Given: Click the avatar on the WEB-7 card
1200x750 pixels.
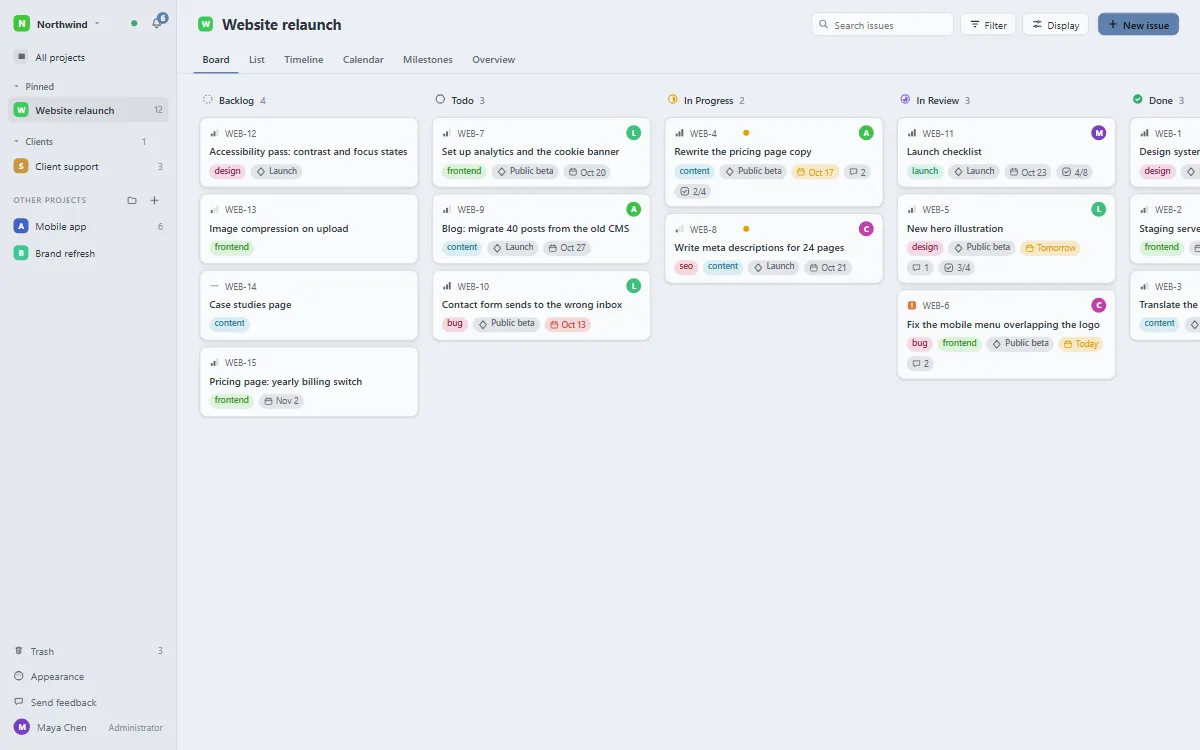Looking at the screenshot, I should click(633, 133).
